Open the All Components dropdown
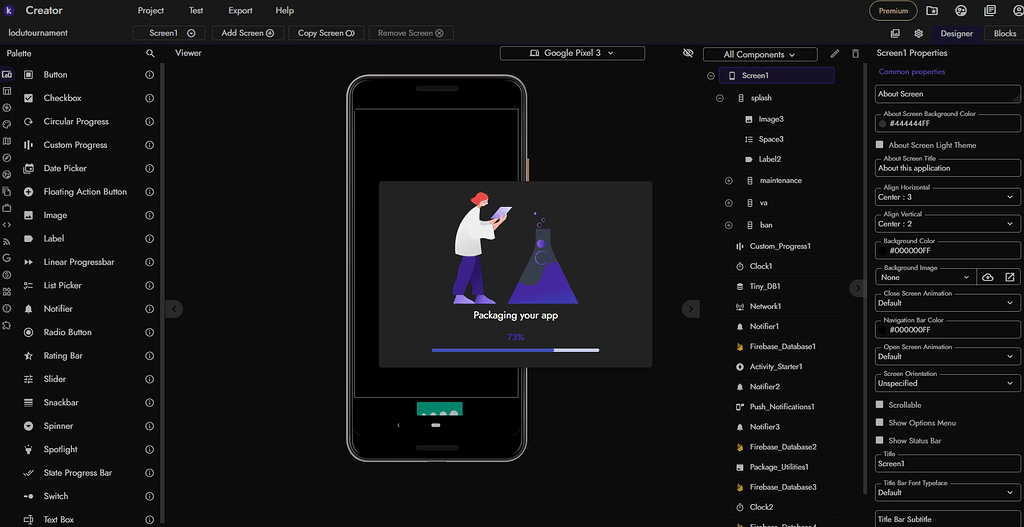Screen dimensions: 1024x527 point(760,55)
